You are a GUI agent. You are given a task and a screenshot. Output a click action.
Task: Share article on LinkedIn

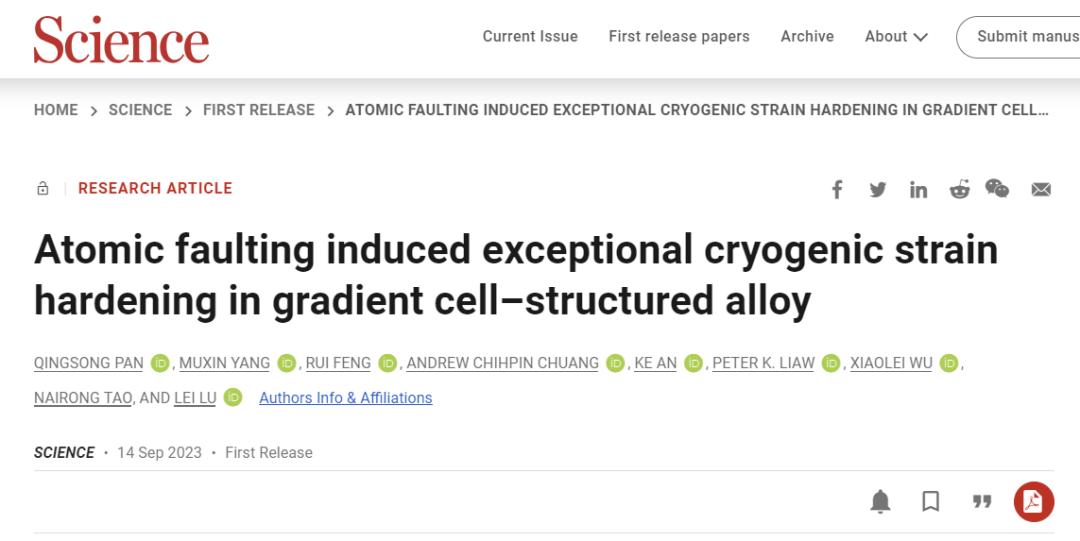[x=918, y=189]
